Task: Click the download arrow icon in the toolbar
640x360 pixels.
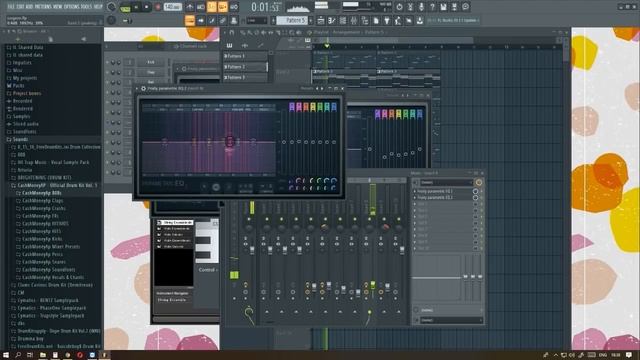Action: (420, 20)
